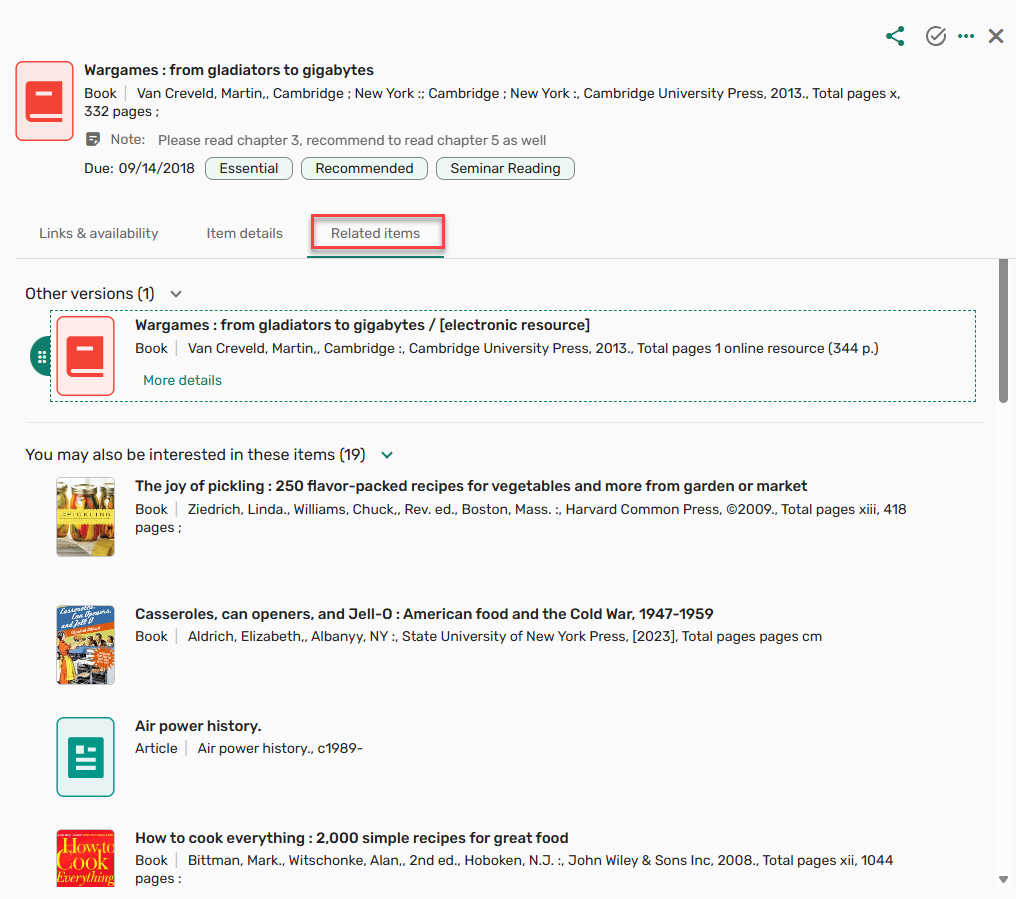Click How to Cook Everything cover thumbnail
Image resolution: width=1016 pixels, height=899 pixels.
tap(86, 858)
